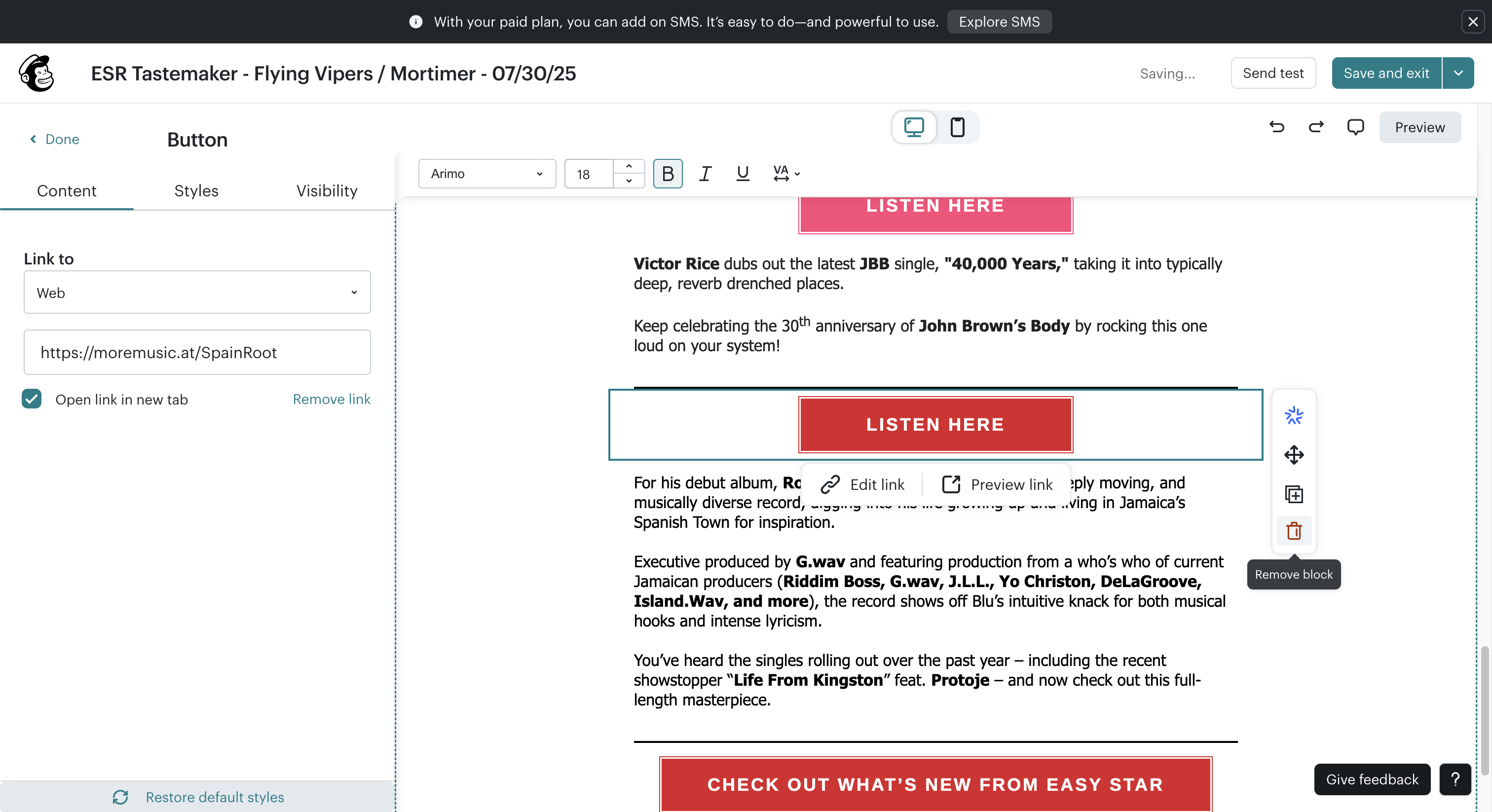Select the selected red LISTEN HERE button
This screenshot has width=1492, height=812.
tap(935, 425)
